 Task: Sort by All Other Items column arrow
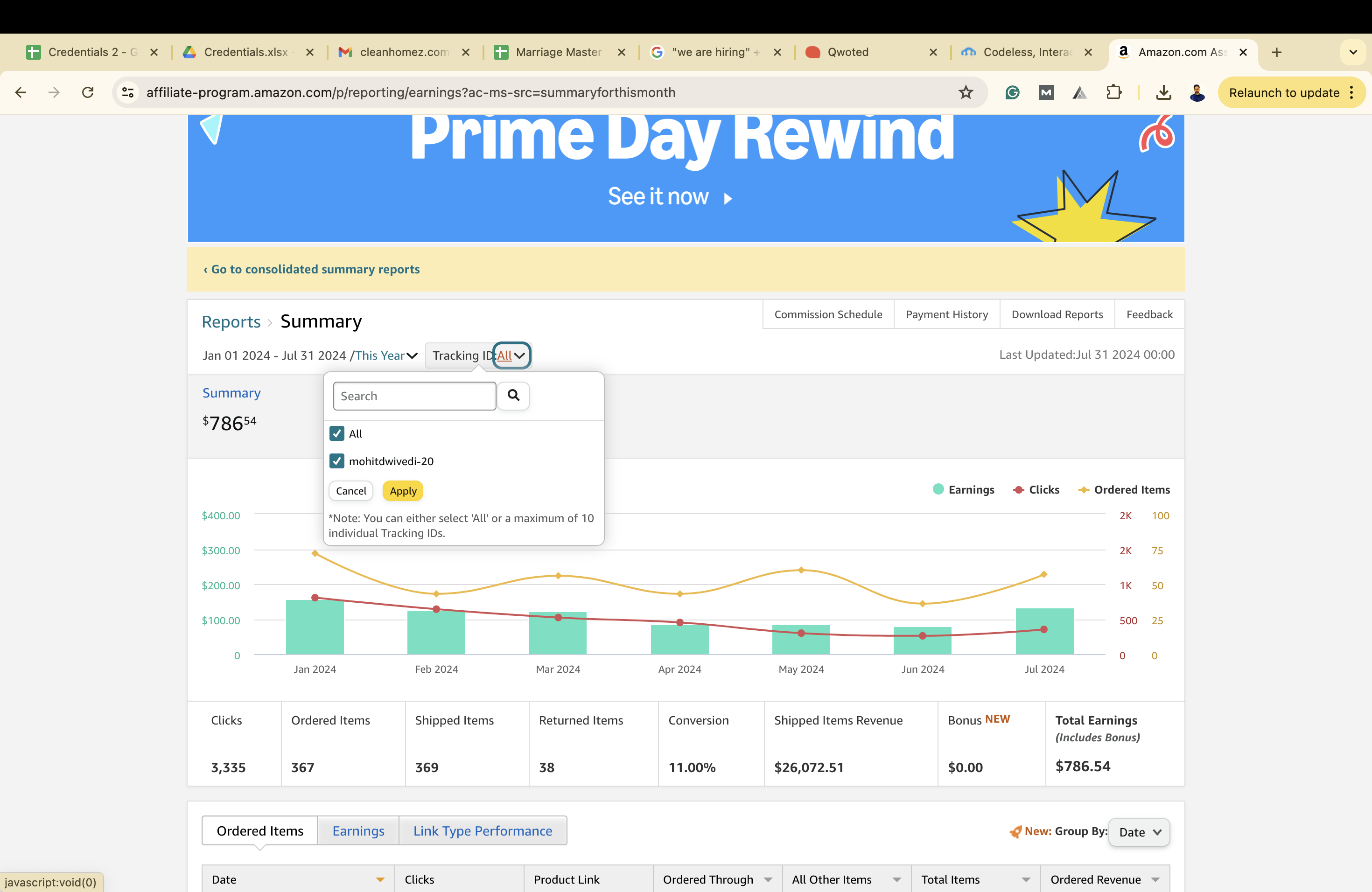tap(896, 879)
